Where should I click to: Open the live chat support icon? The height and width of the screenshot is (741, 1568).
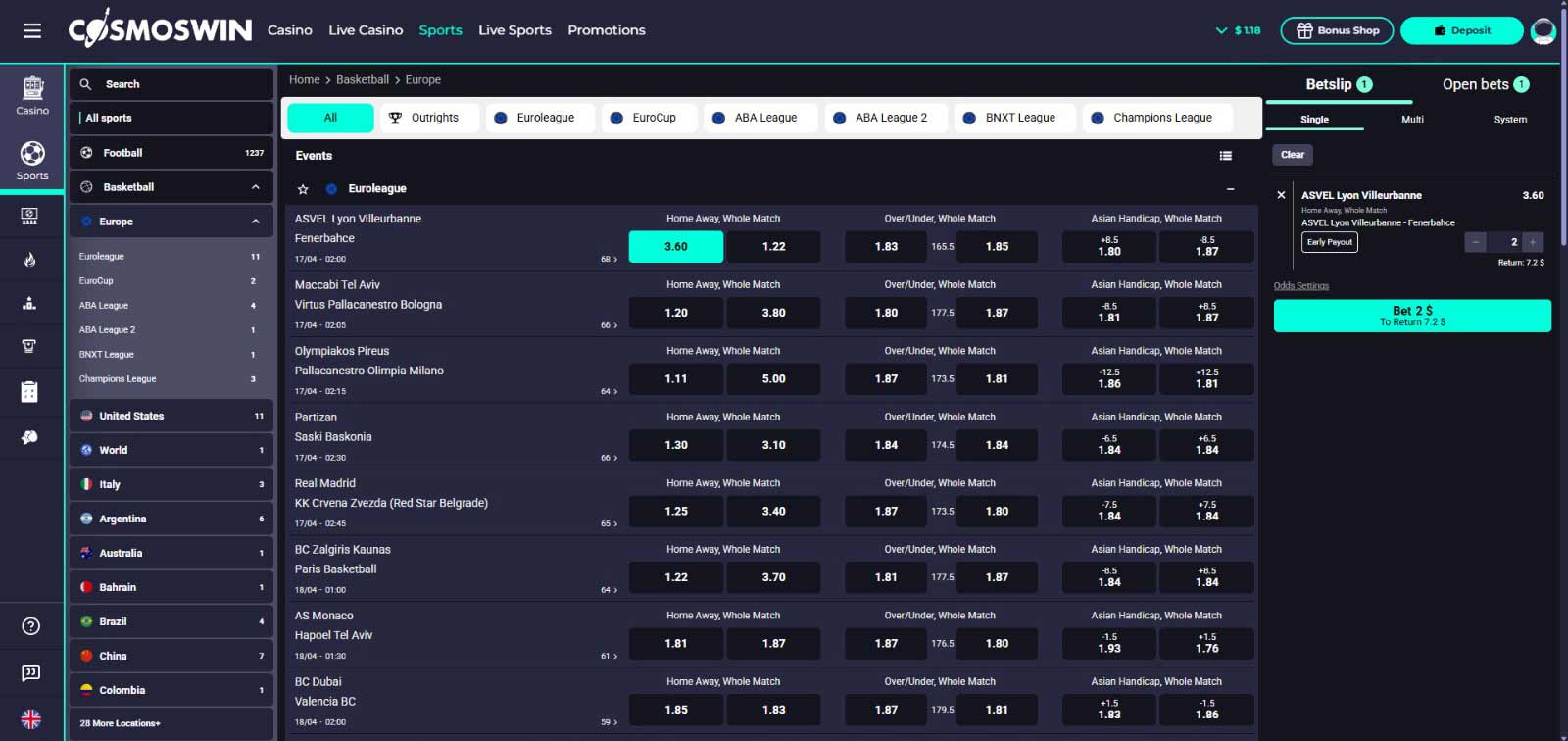click(31, 672)
